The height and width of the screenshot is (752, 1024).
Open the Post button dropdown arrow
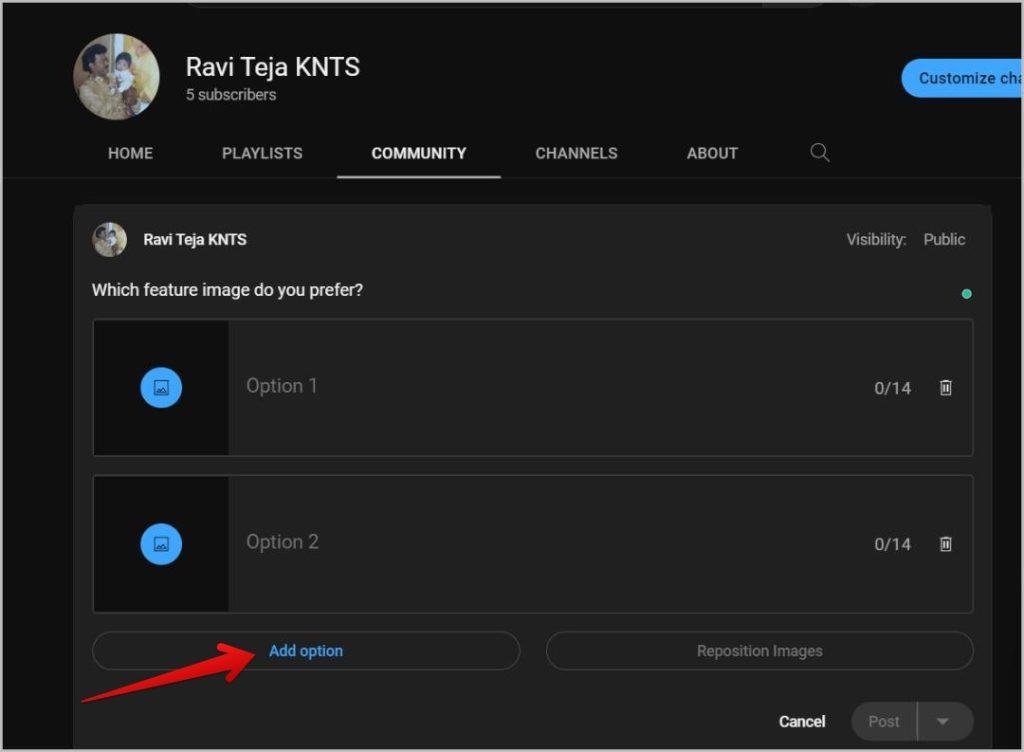[x=945, y=721]
